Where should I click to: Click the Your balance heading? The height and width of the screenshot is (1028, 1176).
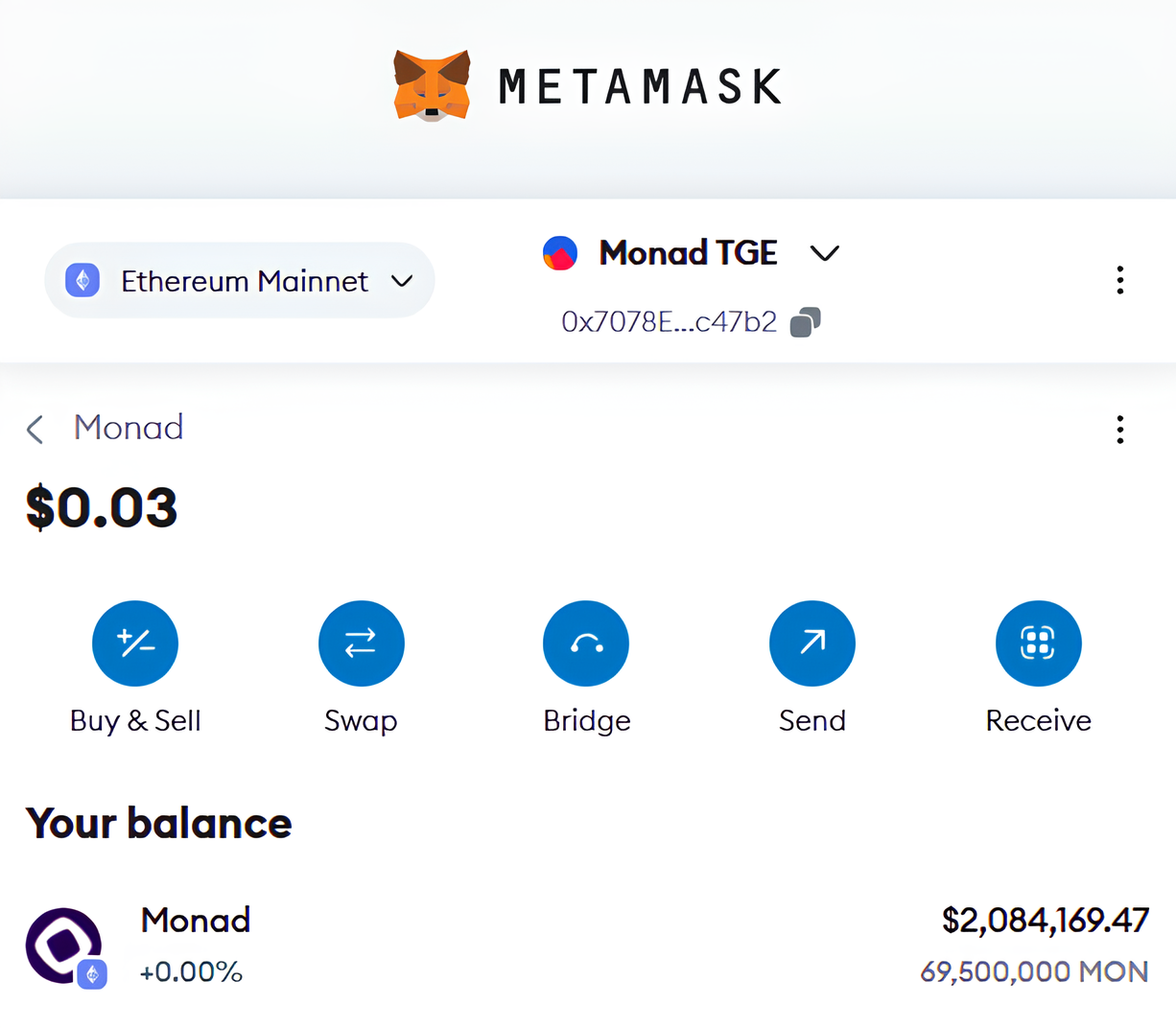click(159, 824)
